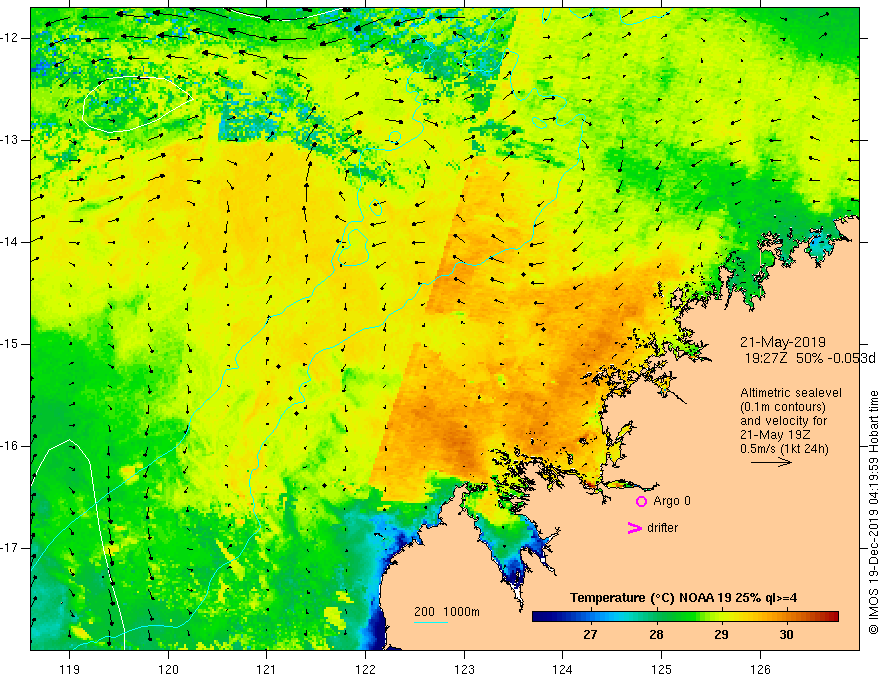
Task: Click the 'Argo 0' legend label
Action: point(672,501)
